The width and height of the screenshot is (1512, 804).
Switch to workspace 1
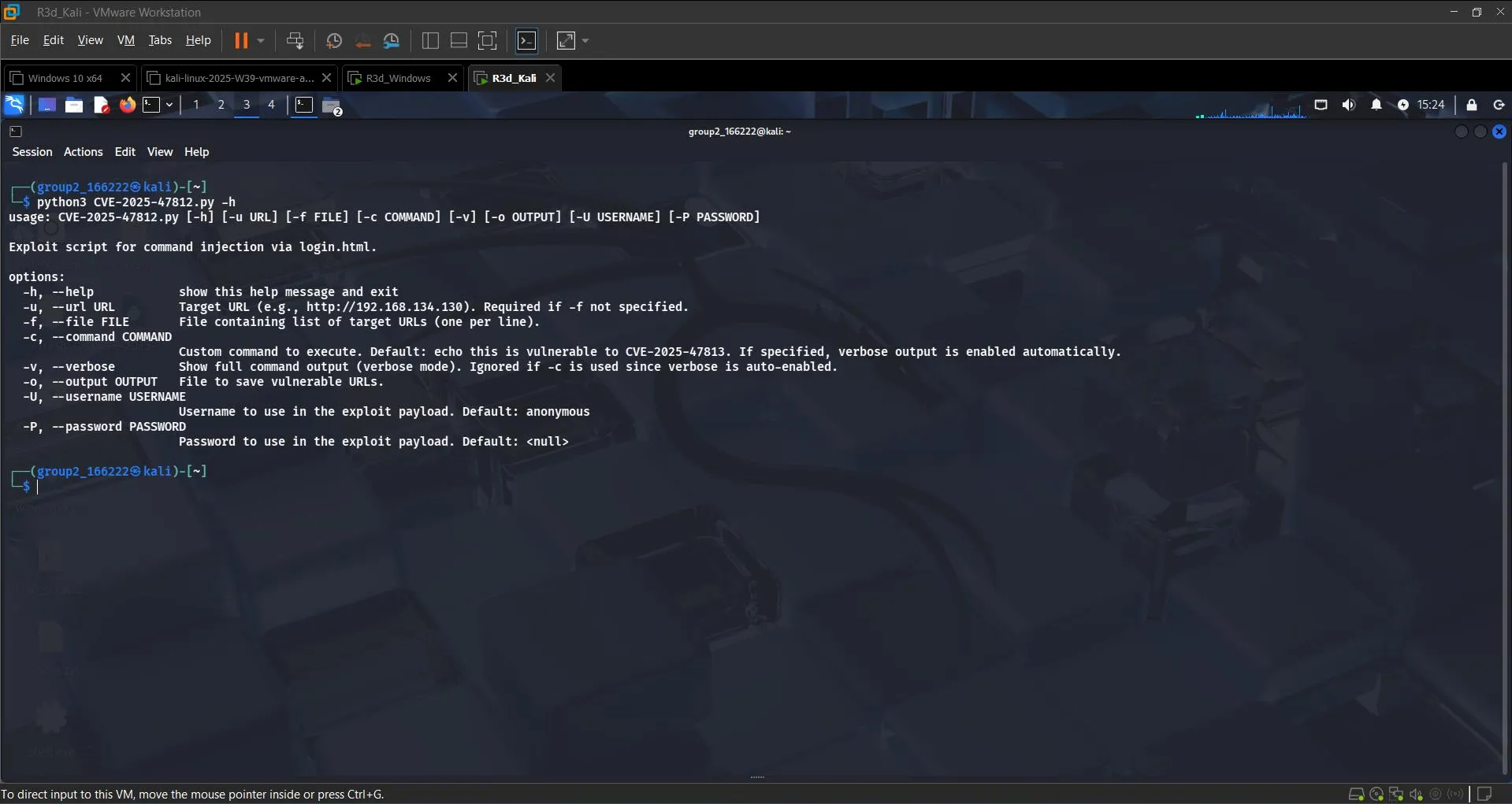[x=196, y=105]
